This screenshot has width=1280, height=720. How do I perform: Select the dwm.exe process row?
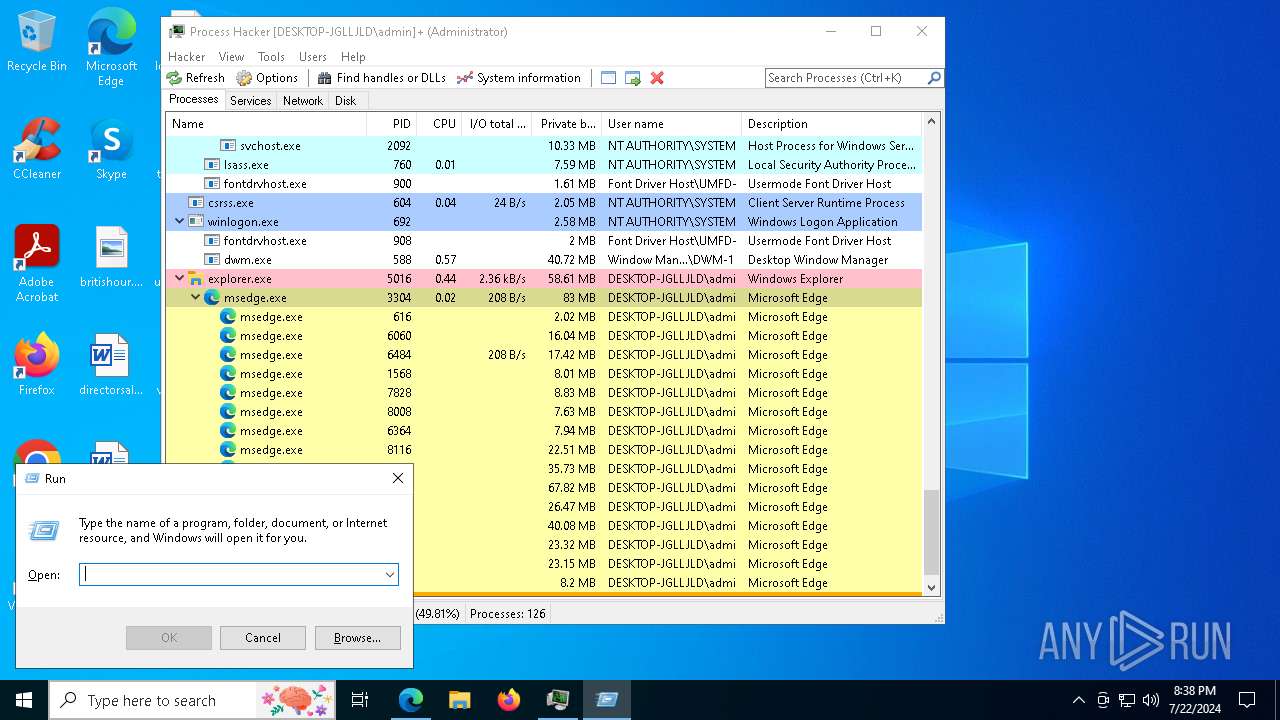(544, 260)
